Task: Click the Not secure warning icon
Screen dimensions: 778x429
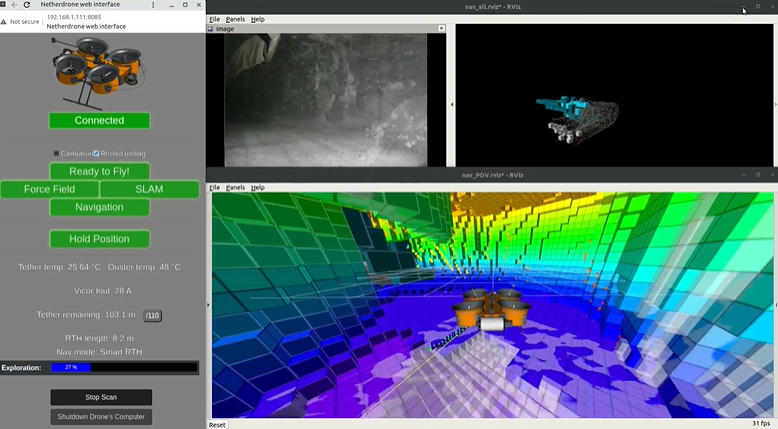Action: pyautogui.click(x=6, y=21)
